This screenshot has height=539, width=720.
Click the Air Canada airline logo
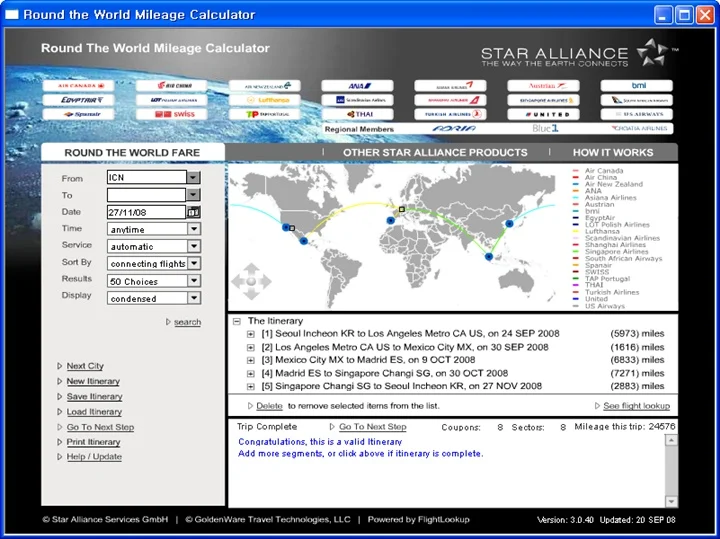79,85
